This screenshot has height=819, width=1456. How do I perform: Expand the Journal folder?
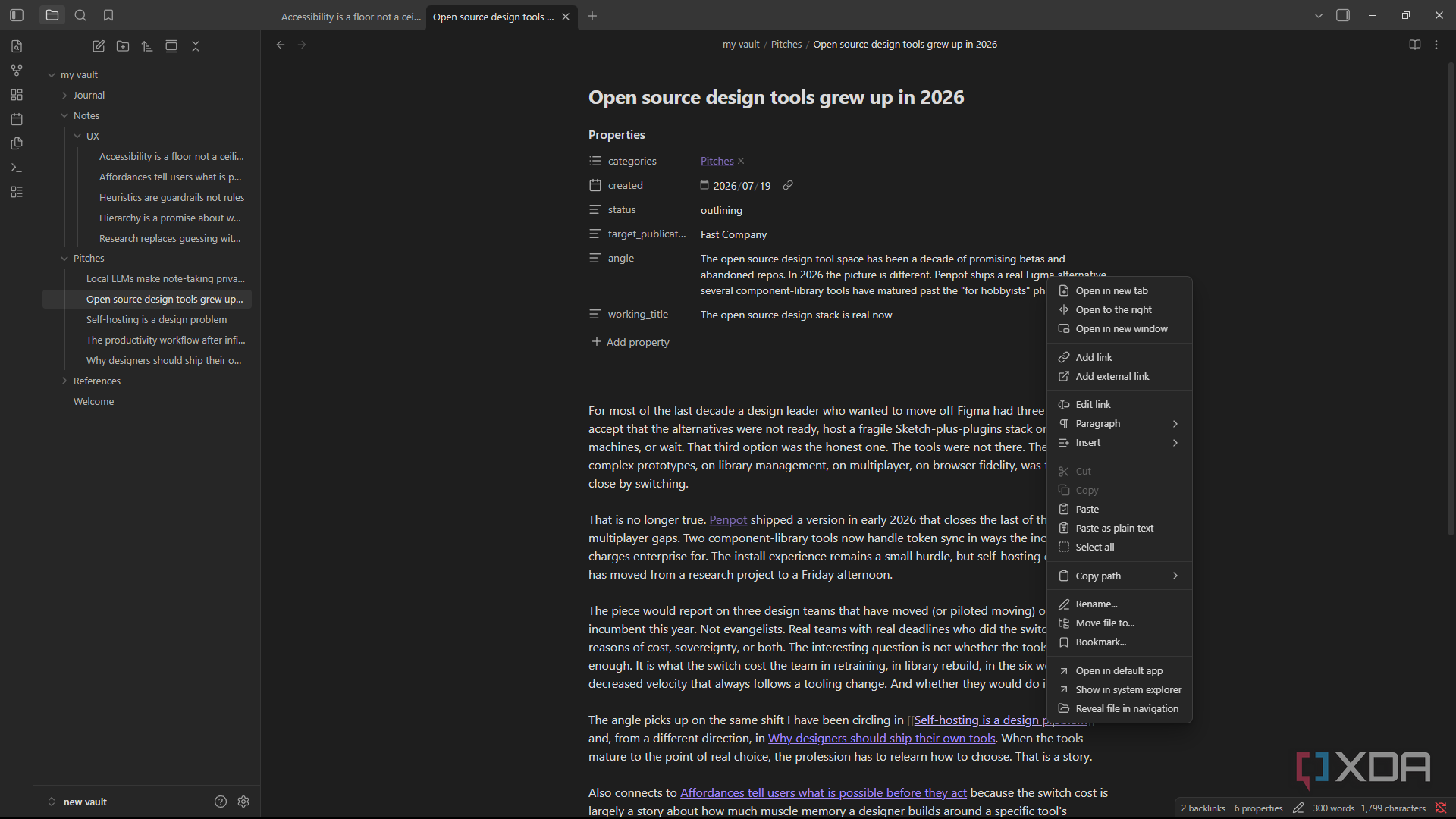pyautogui.click(x=64, y=96)
